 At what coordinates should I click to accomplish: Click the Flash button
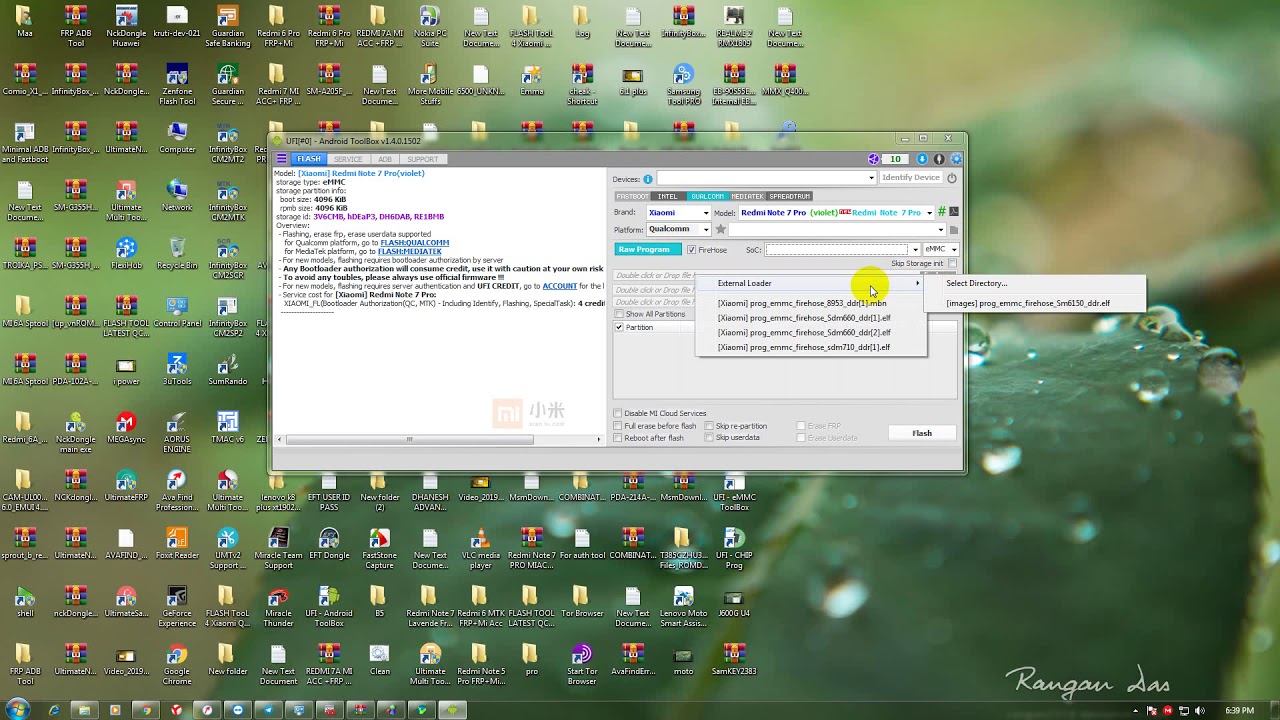coord(922,433)
